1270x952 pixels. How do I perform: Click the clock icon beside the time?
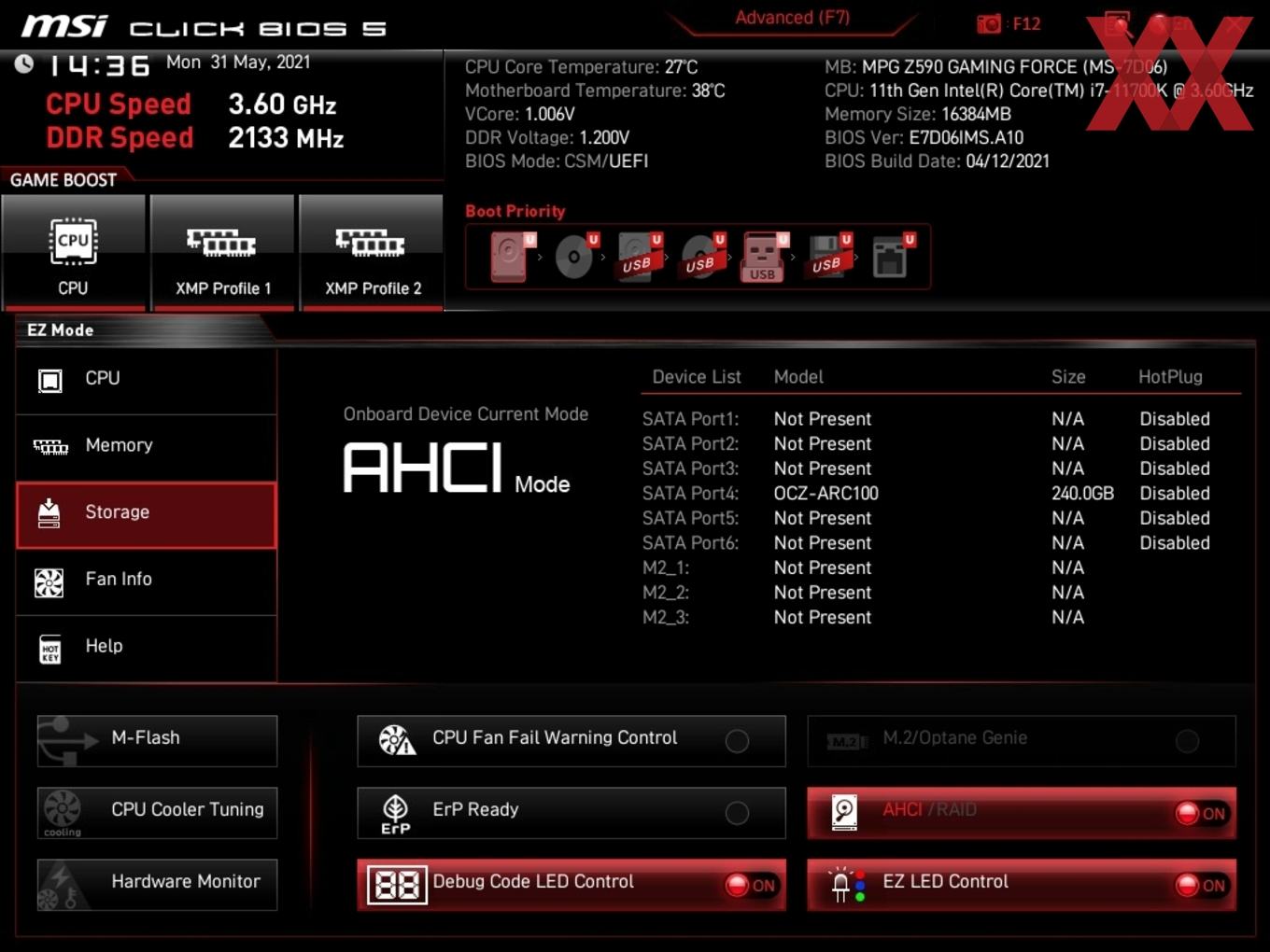[x=24, y=63]
